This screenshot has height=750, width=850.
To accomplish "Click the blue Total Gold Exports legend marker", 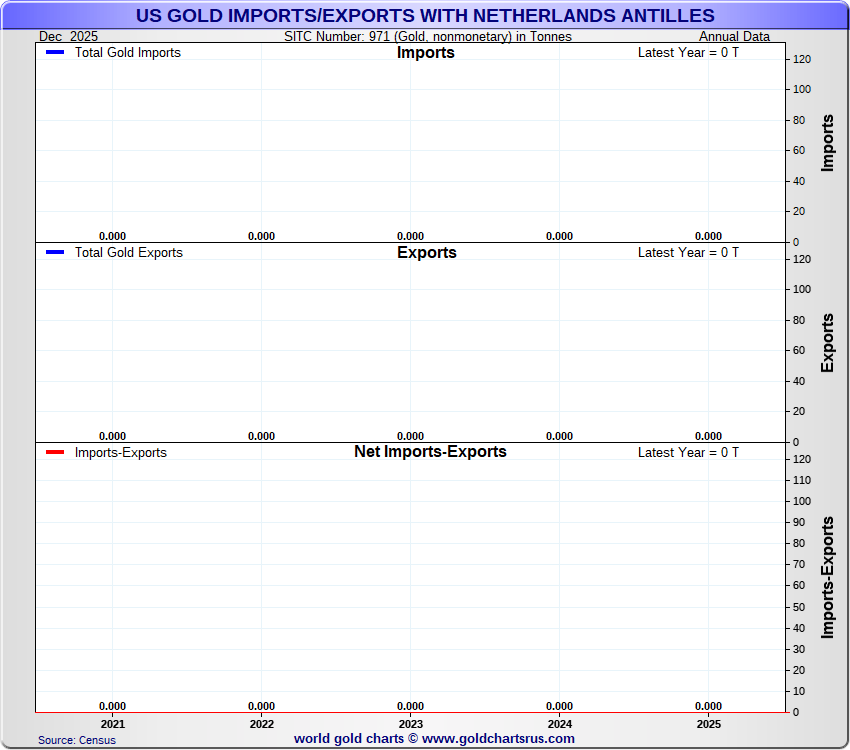I will (55, 252).
